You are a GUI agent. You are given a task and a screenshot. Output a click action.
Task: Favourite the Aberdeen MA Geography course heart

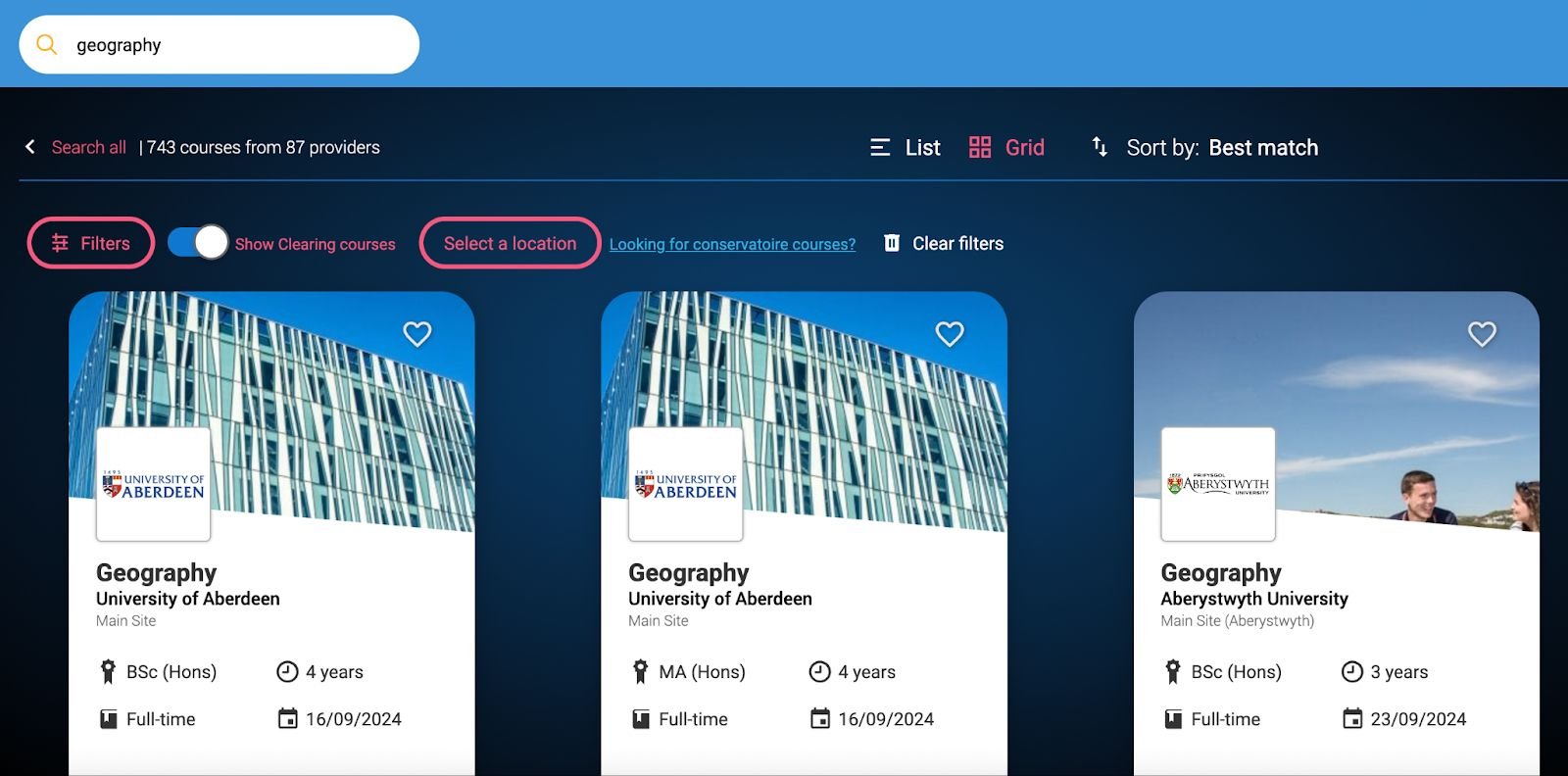point(950,334)
